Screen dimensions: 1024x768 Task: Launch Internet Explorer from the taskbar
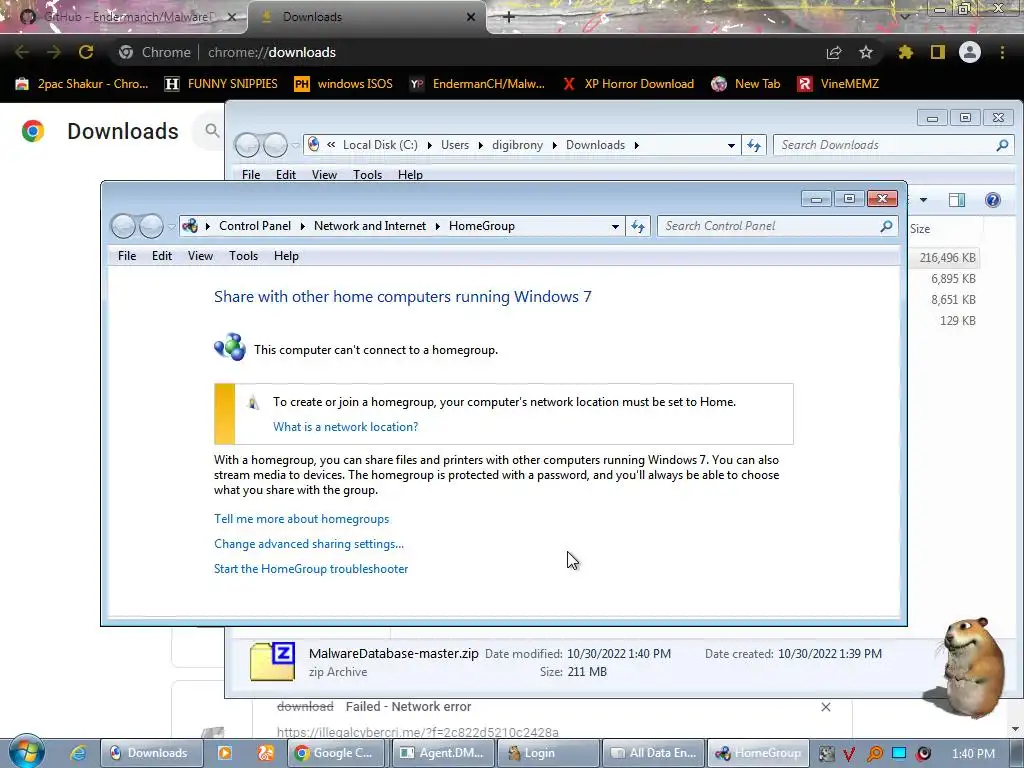tap(78, 753)
